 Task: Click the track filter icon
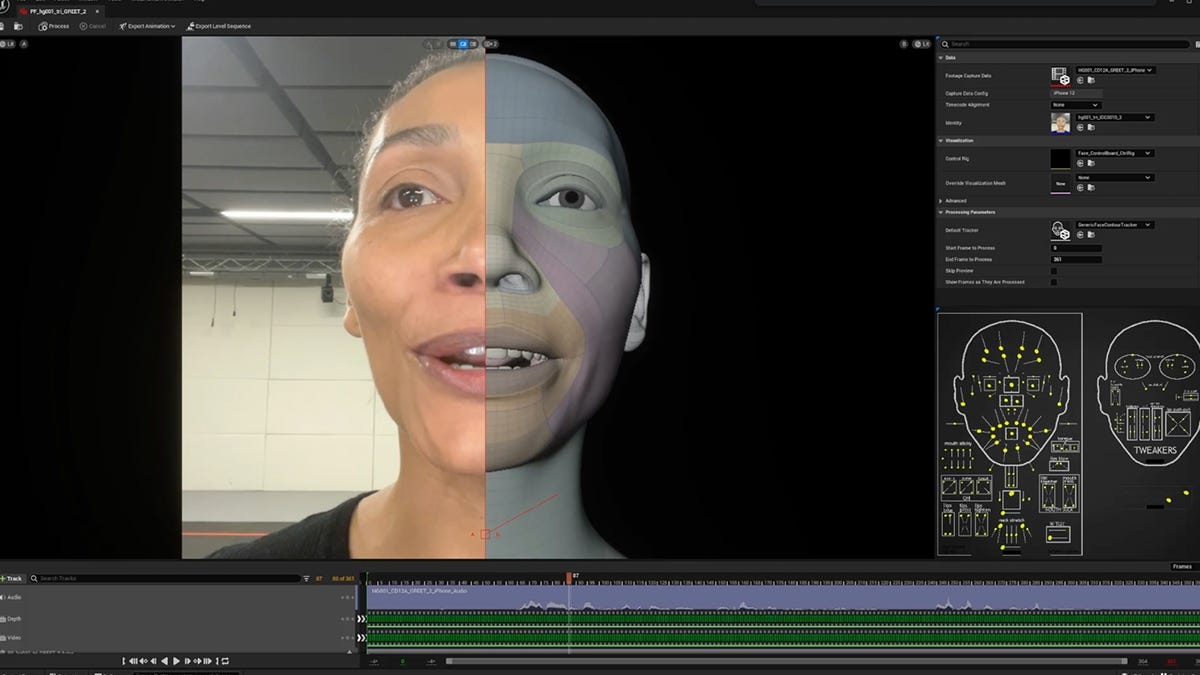point(306,579)
